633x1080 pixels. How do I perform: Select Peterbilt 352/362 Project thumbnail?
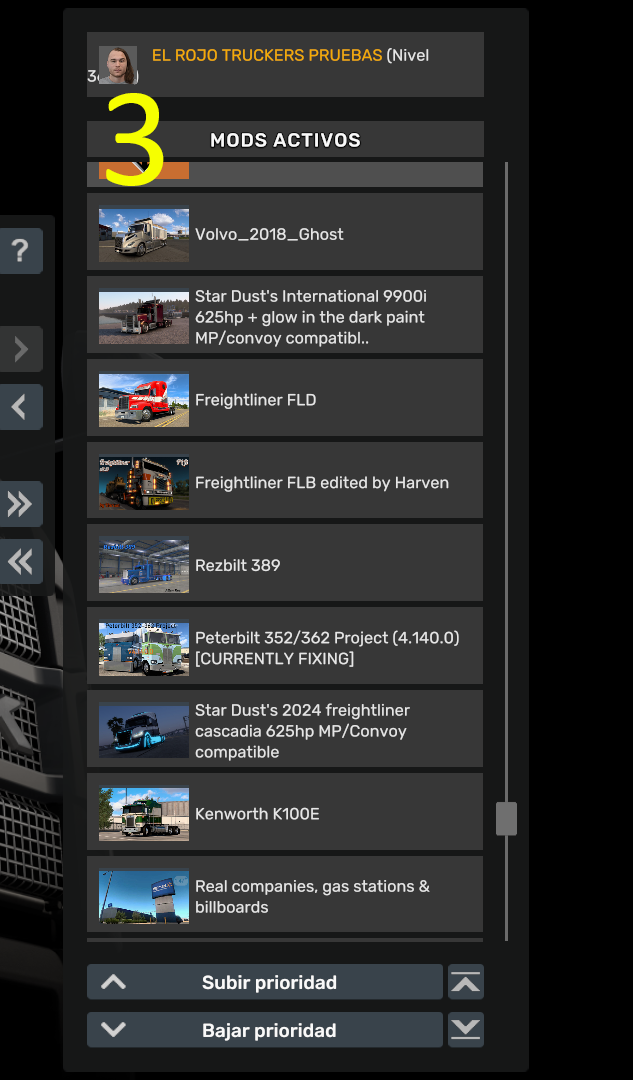click(144, 650)
